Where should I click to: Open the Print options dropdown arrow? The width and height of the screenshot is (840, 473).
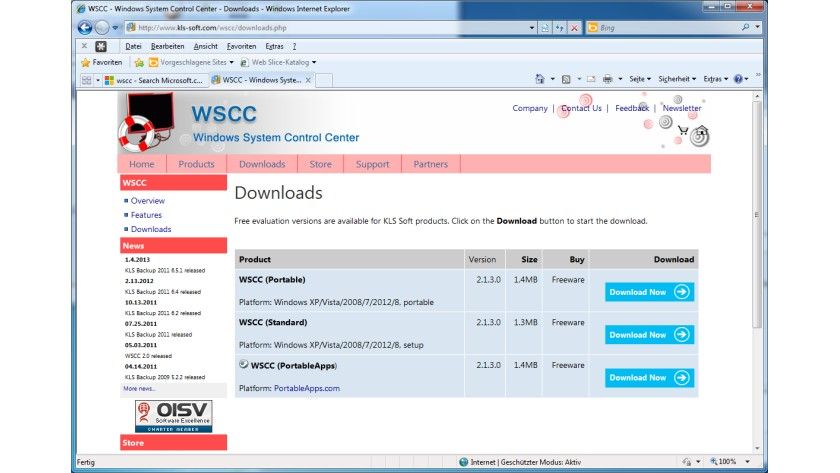tap(620, 79)
